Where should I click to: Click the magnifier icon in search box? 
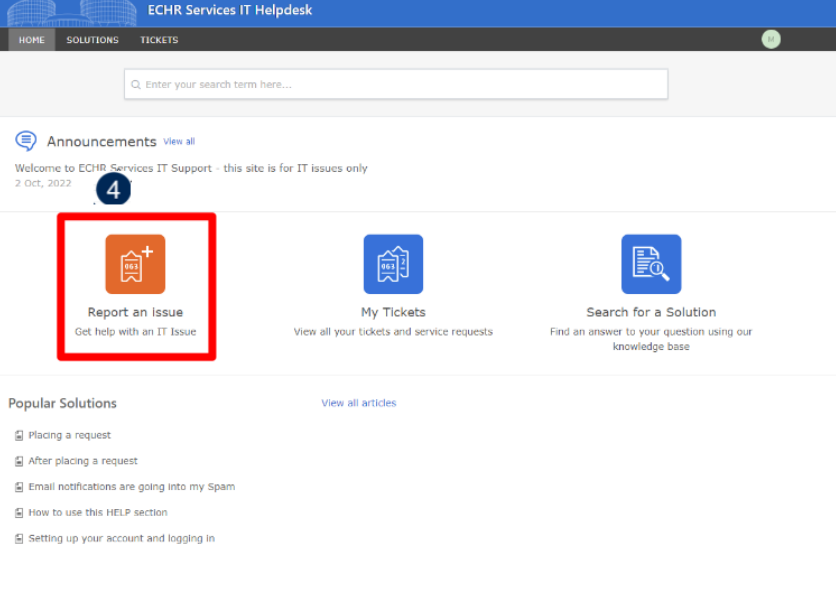(x=136, y=85)
